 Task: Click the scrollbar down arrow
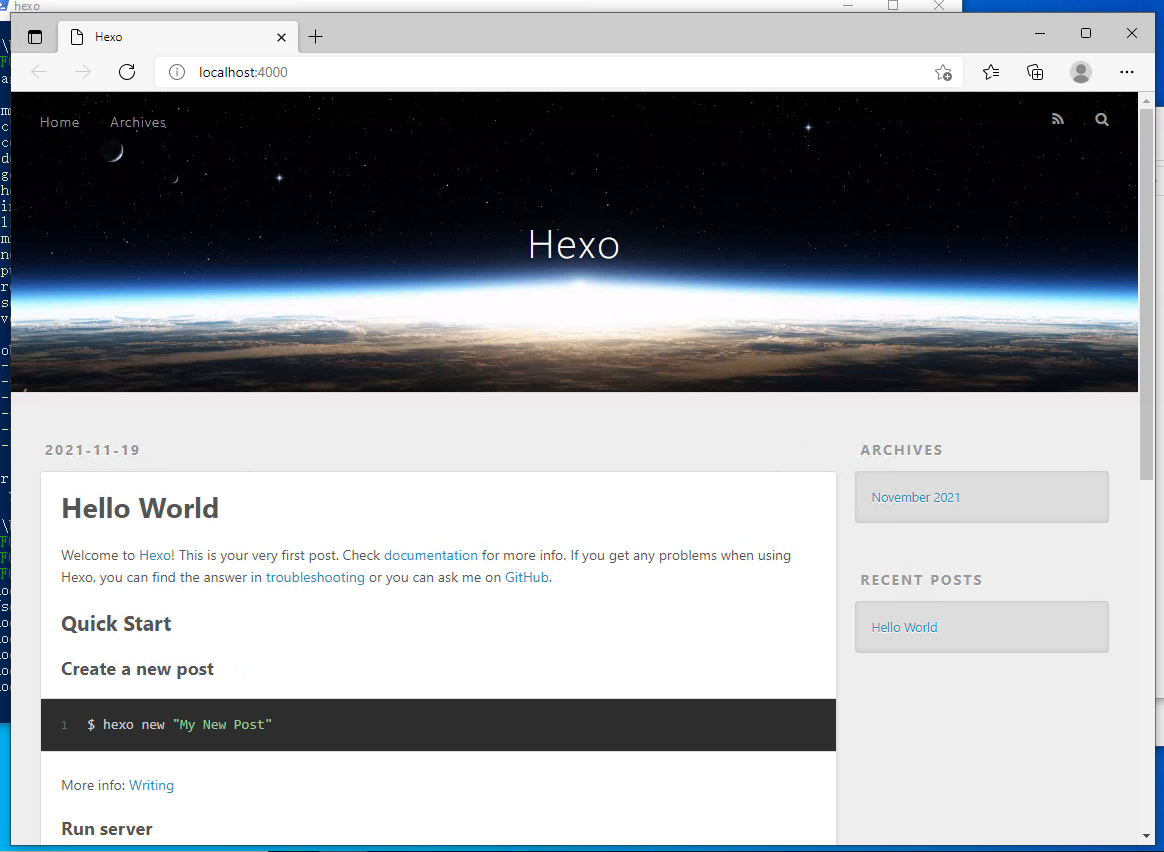[x=1146, y=837]
